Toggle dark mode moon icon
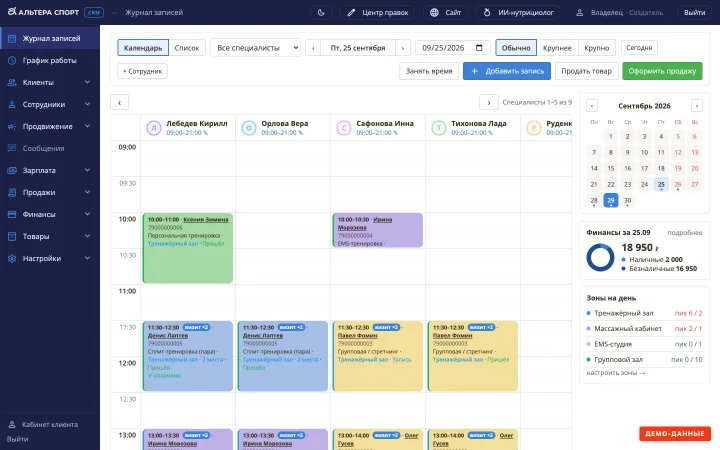 (321, 12)
